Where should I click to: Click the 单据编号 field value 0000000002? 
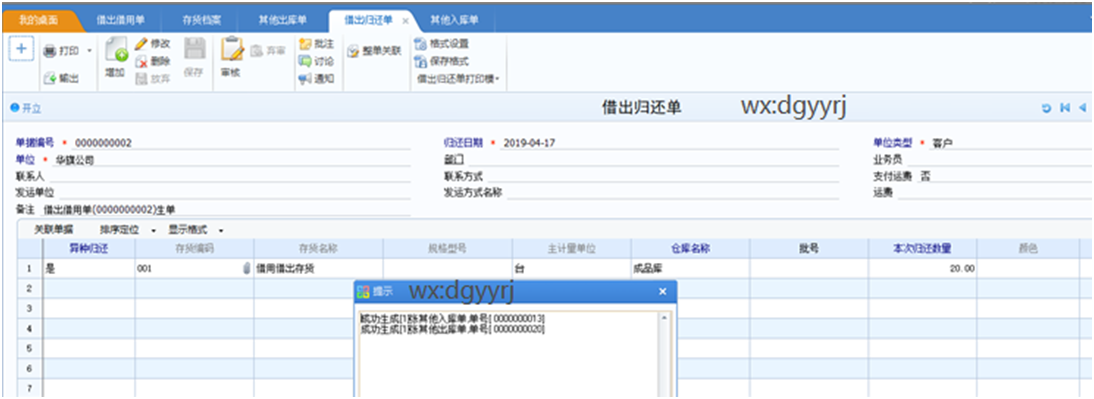click(241, 143)
